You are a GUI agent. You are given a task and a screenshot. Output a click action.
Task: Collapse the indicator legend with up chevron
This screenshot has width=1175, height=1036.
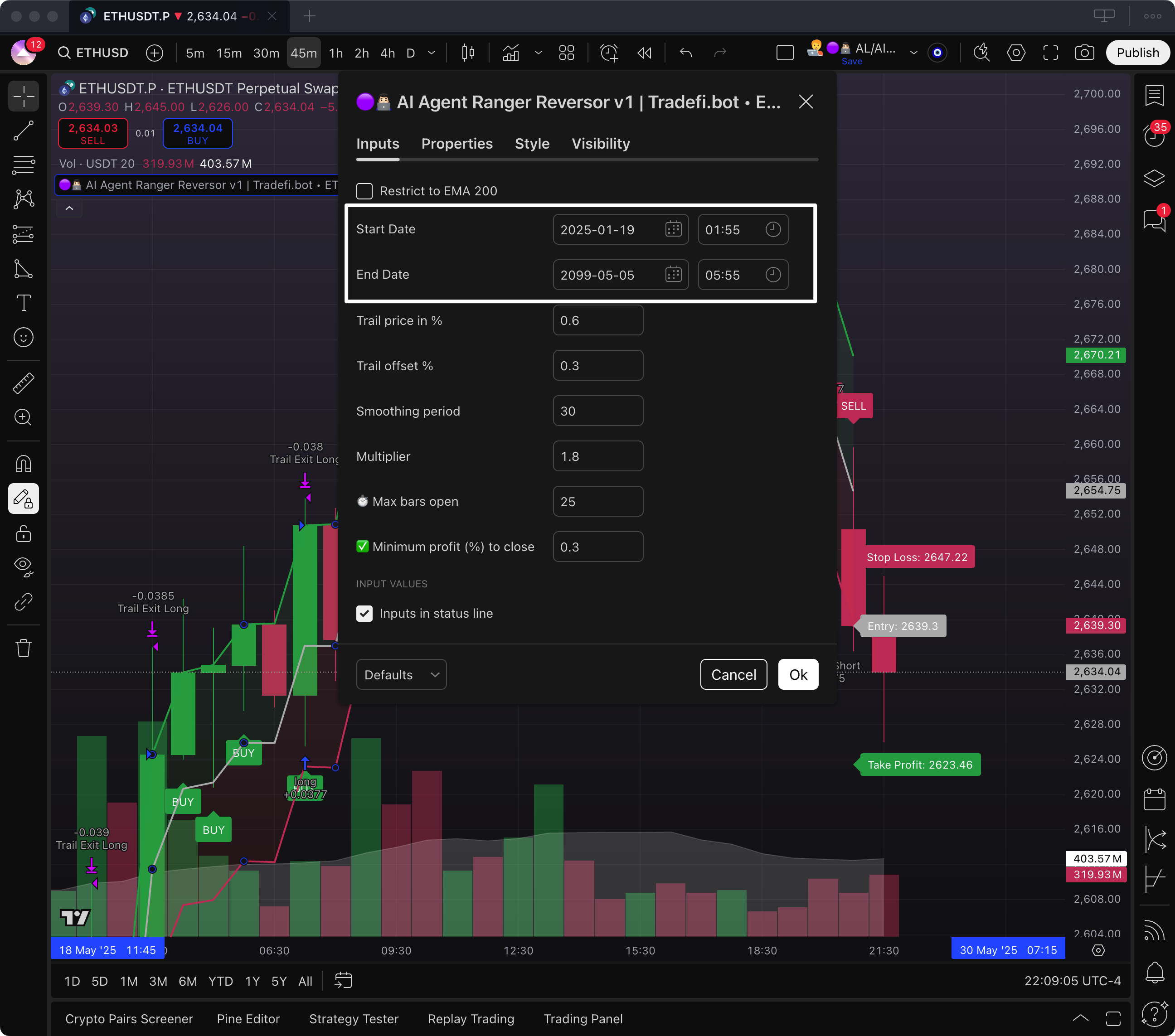[69, 208]
